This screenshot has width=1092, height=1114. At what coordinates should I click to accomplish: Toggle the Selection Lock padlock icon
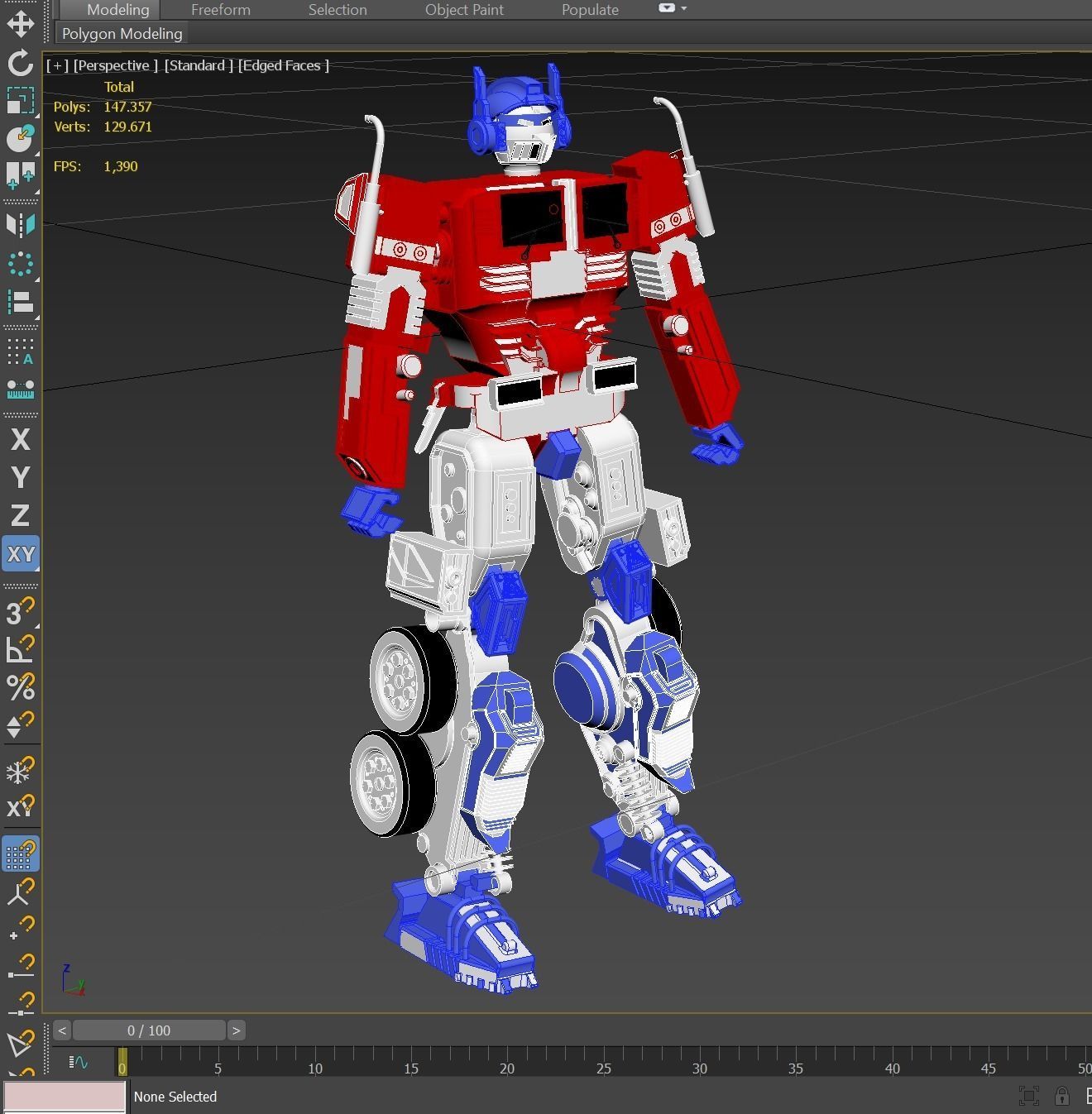pyautogui.click(x=1061, y=1097)
